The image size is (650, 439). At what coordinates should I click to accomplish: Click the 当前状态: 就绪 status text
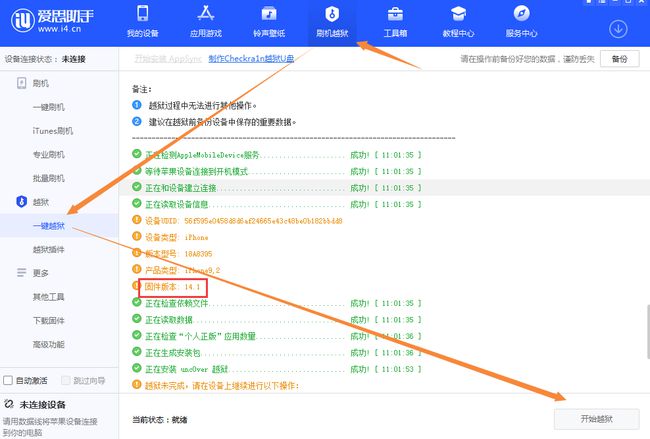tap(160, 420)
